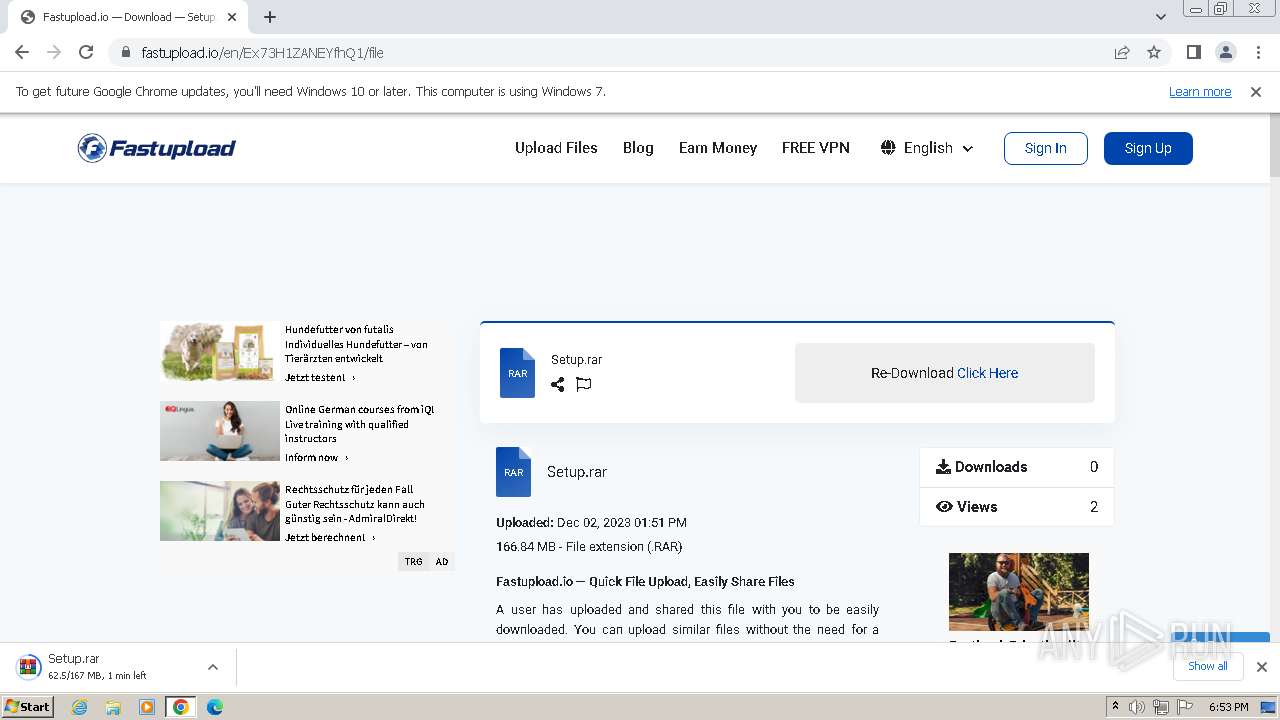Click the Sign In button

click(x=1046, y=148)
